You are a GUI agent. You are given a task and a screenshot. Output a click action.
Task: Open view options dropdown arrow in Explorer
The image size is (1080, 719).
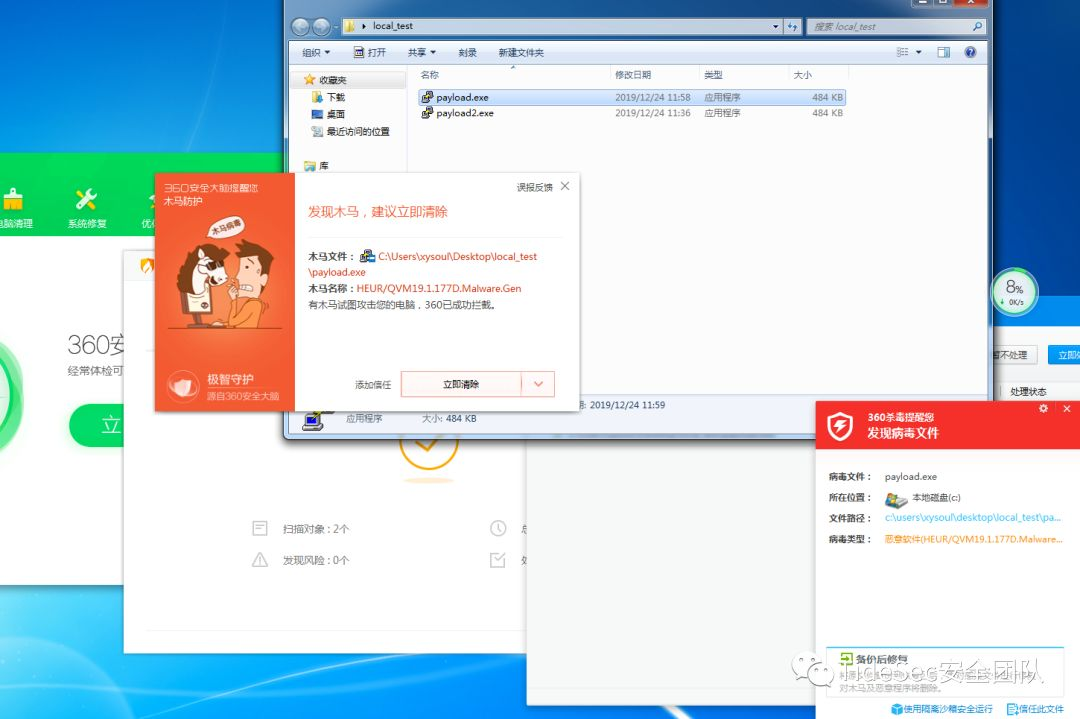918,52
